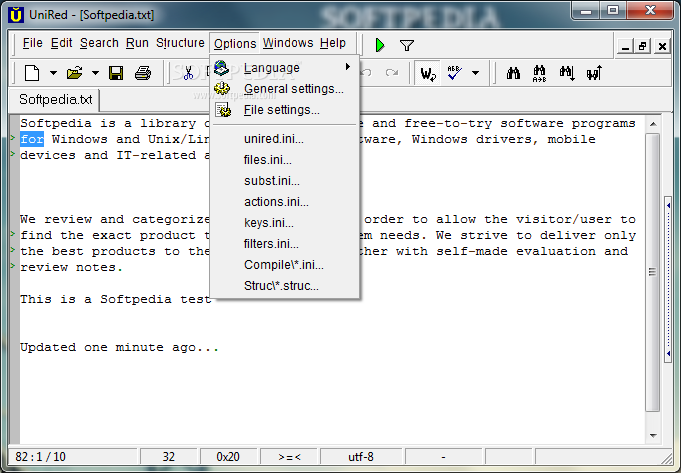The width and height of the screenshot is (681, 473).
Task: Open the New document dropdown arrow
Action: click(53, 73)
